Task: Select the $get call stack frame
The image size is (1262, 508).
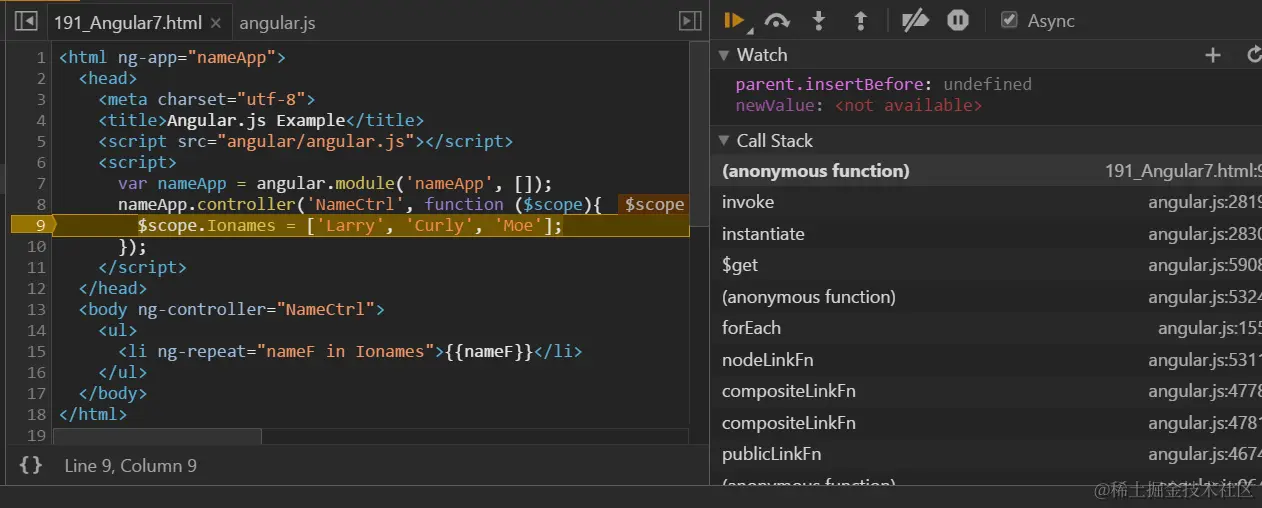Action: [x=986, y=265]
